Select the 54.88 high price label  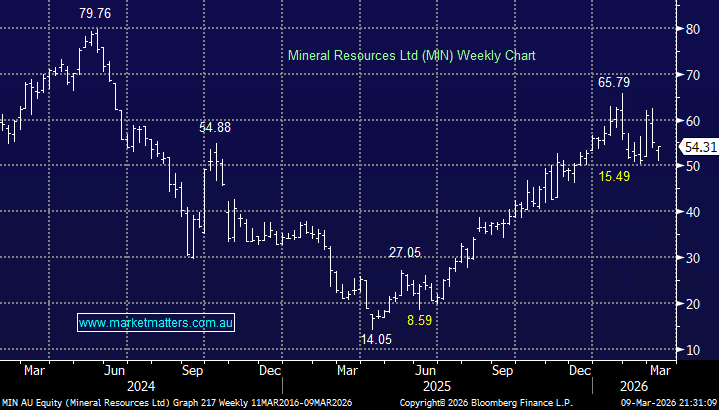(x=215, y=127)
